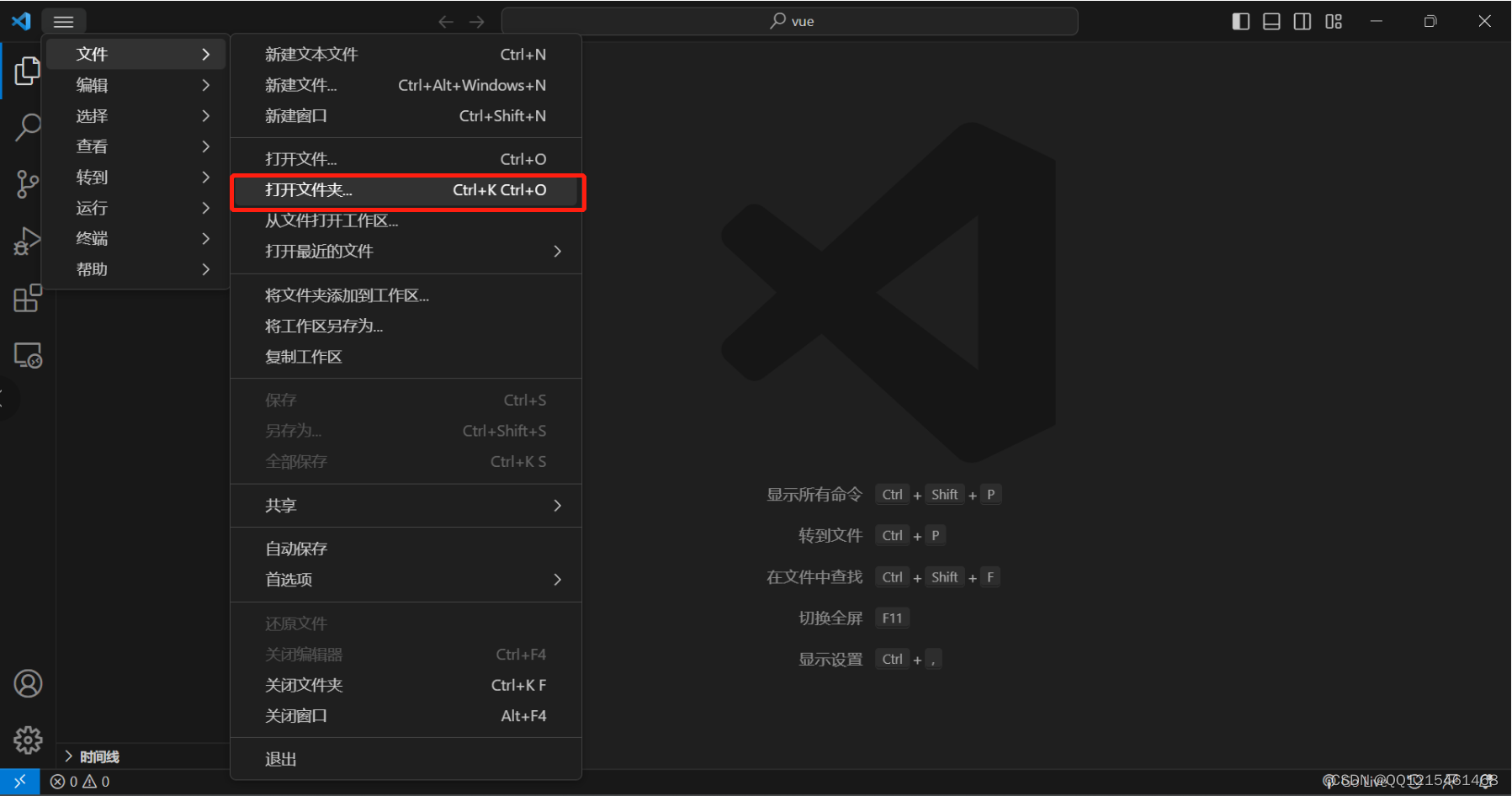Open the Remote Explorer icon

(x=27, y=355)
